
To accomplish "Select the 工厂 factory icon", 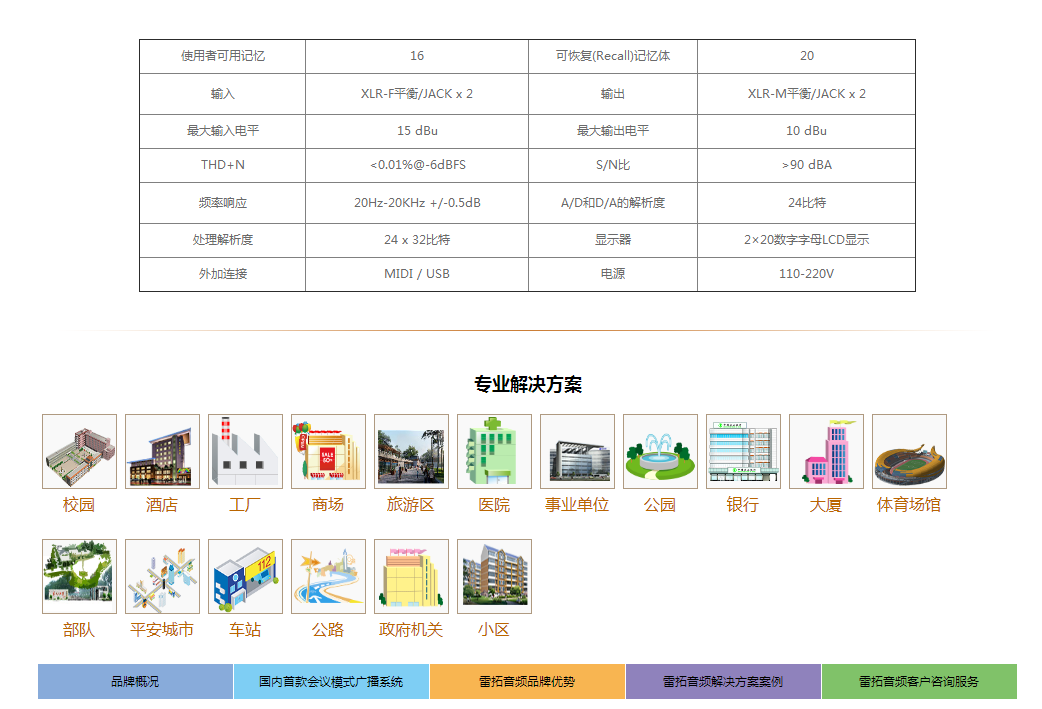I will [x=245, y=451].
